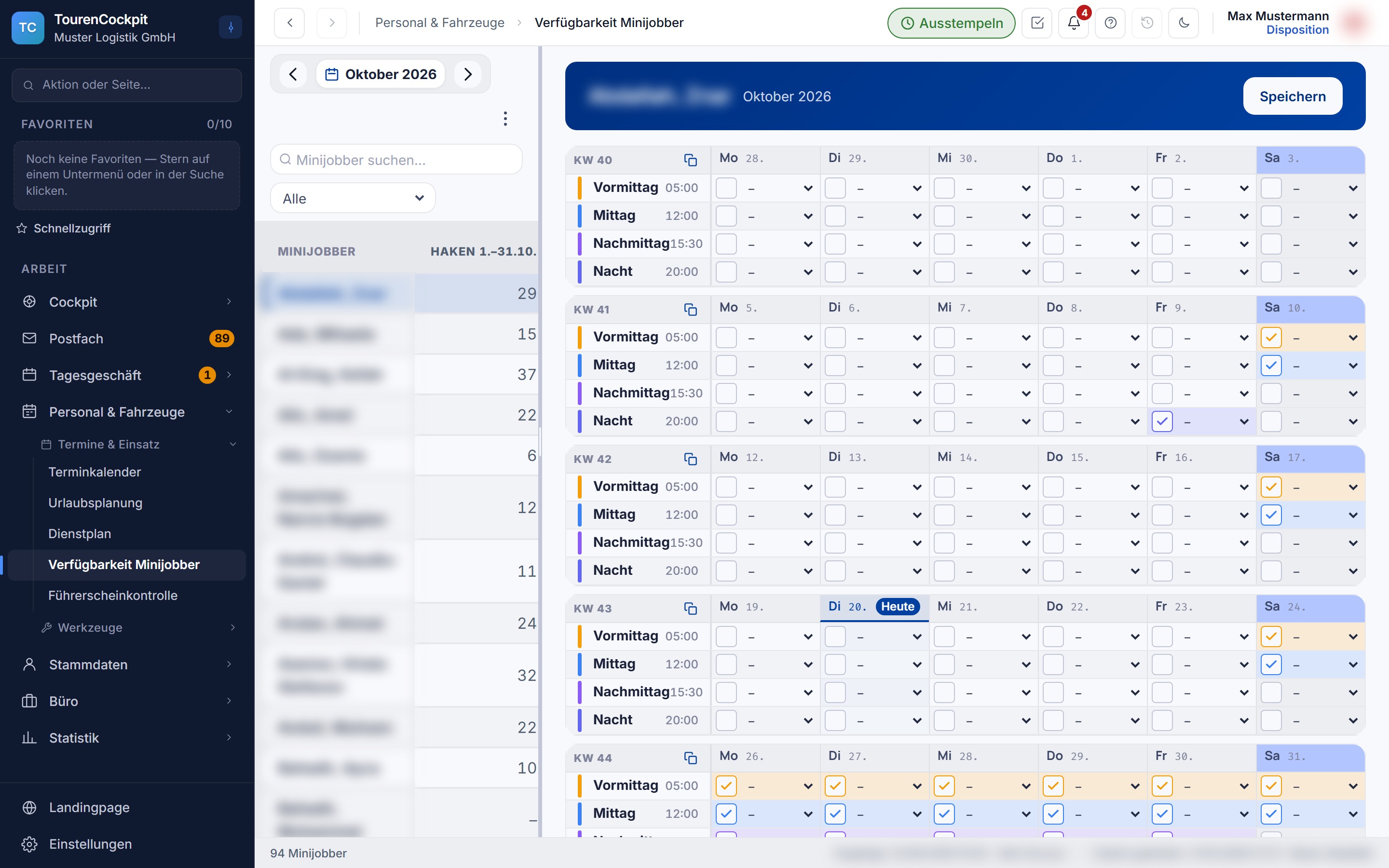Click the TC app logo
Screen dimensions: 1389x868
pos(27,27)
